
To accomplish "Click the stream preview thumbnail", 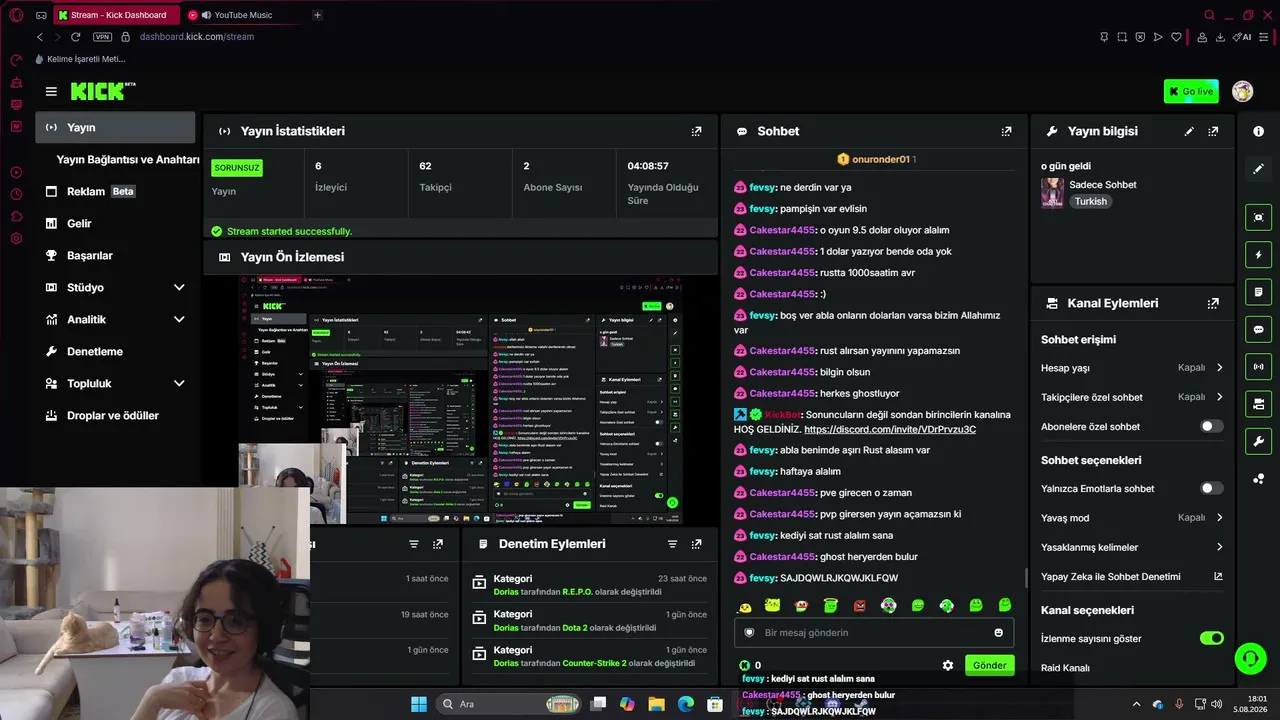I will tap(460, 399).
